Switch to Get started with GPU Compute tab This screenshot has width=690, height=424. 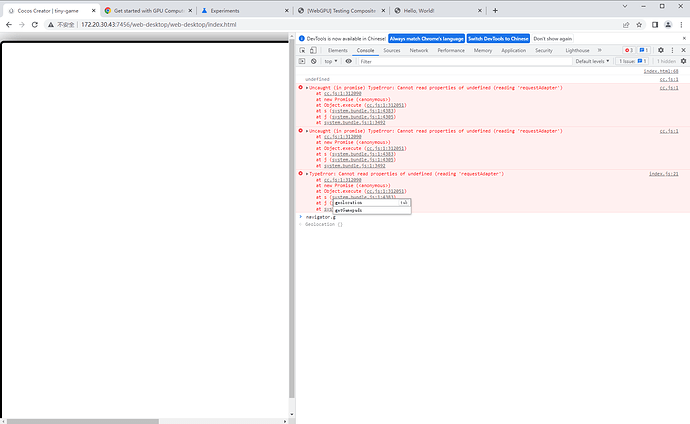point(148,11)
